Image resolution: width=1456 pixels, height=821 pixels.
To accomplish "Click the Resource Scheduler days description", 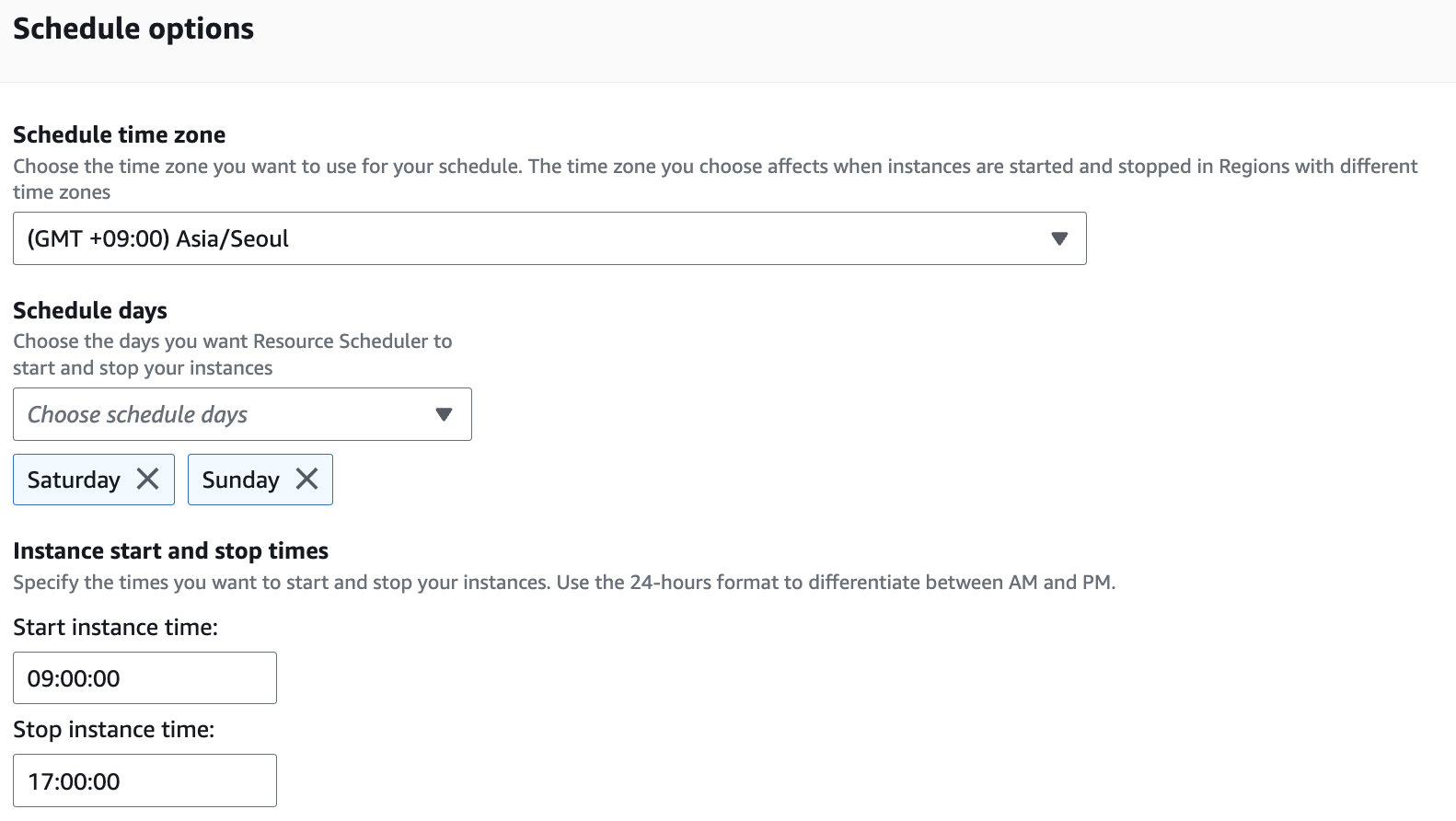I will click(x=233, y=354).
